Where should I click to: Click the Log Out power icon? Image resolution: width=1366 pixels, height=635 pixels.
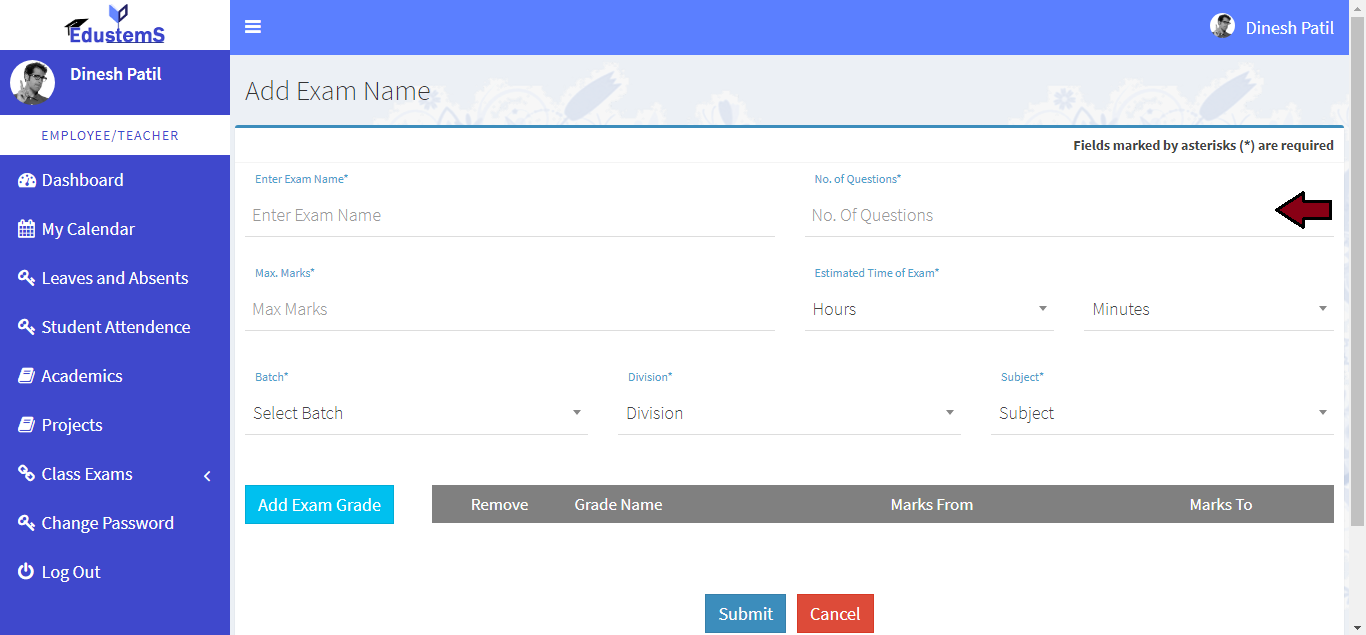tap(27, 572)
